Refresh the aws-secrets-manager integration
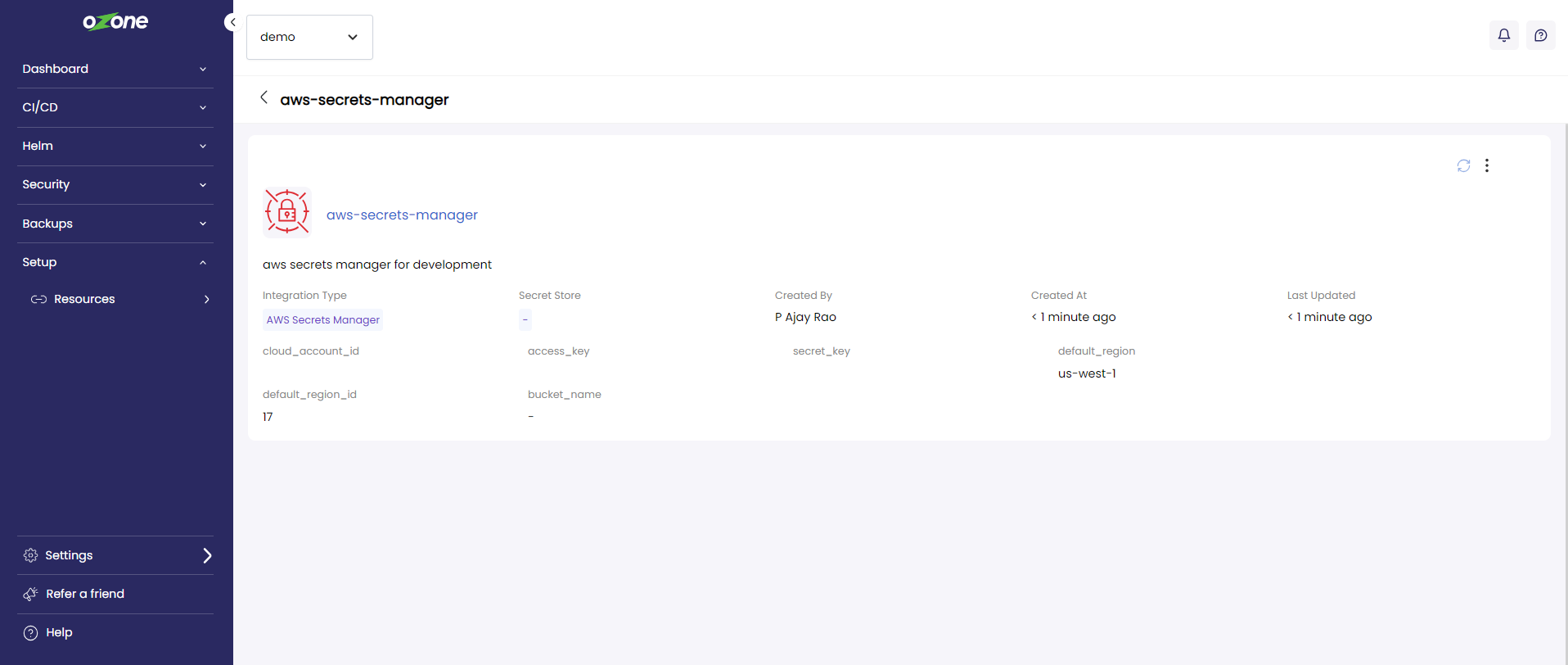1568x665 pixels. [x=1463, y=165]
